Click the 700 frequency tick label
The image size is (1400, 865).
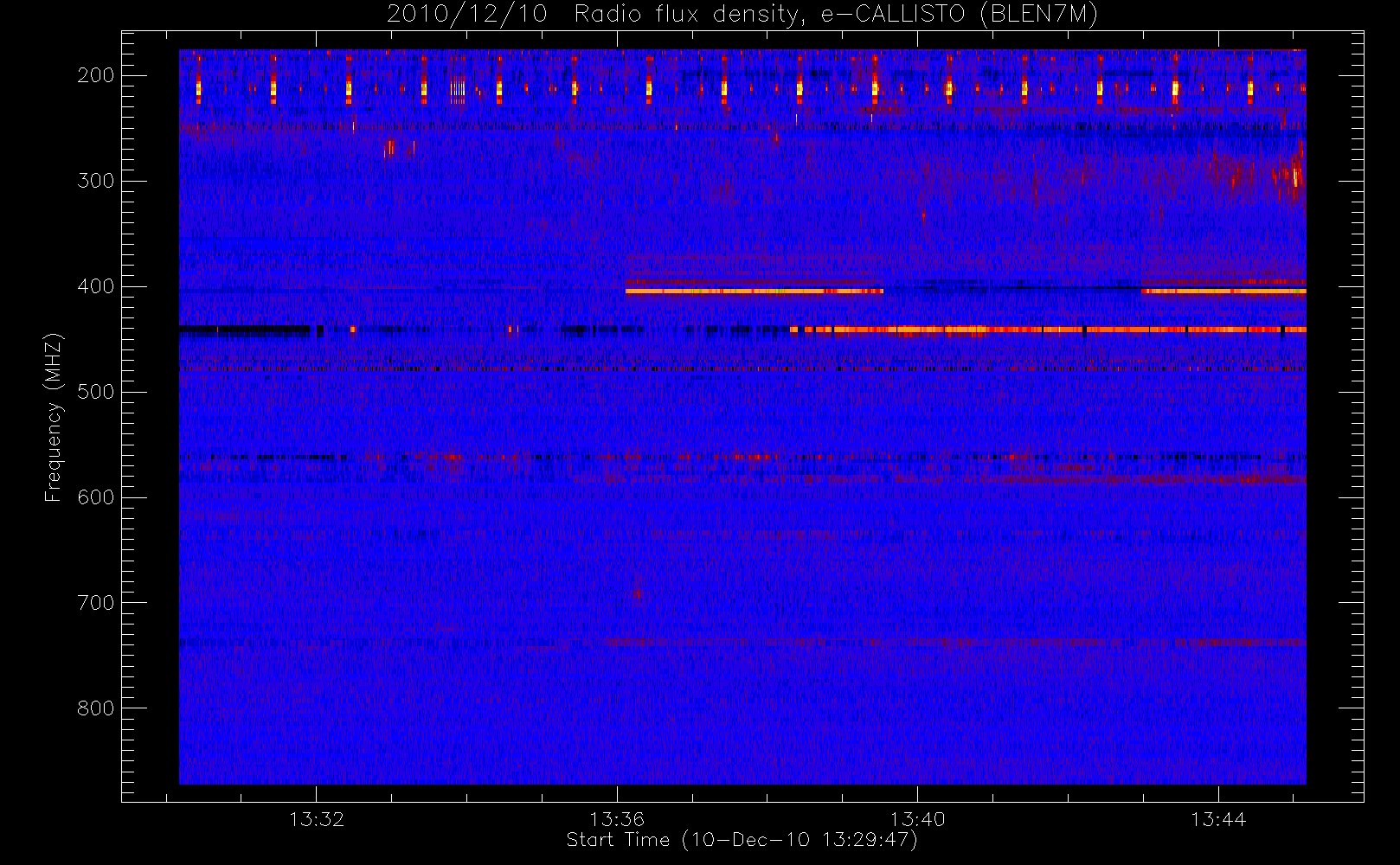point(96,603)
